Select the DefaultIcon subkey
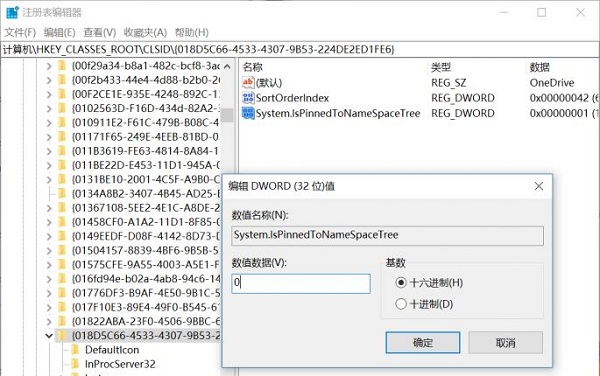The width and height of the screenshot is (600, 376). [112, 350]
